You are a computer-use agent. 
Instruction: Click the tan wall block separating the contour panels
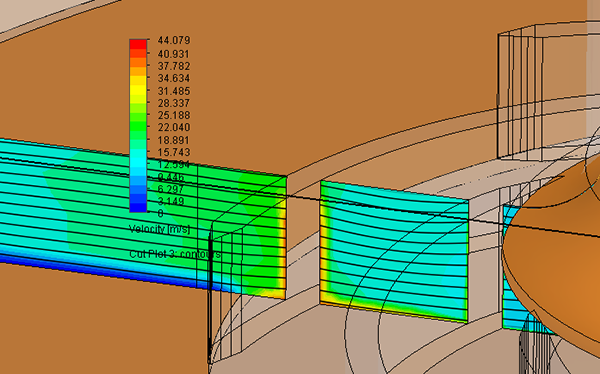point(303,237)
